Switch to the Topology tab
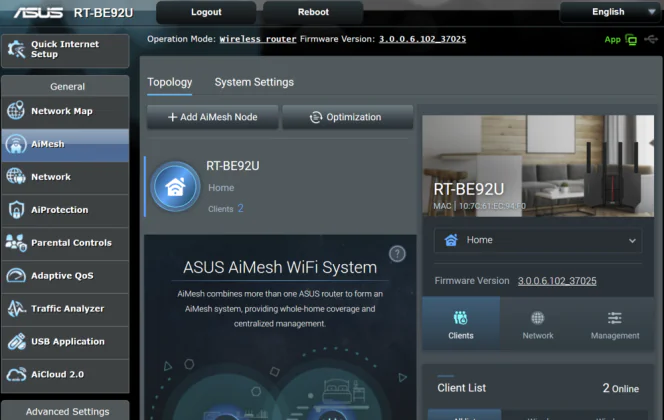Image resolution: width=664 pixels, height=420 pixels. [169, 82]
